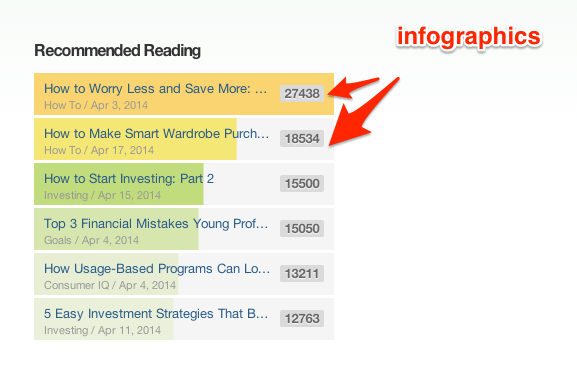Click 'Goals / Apr 4, 2014' category line
The height and width of the screenshot is (383, 577).
point(91,240)
